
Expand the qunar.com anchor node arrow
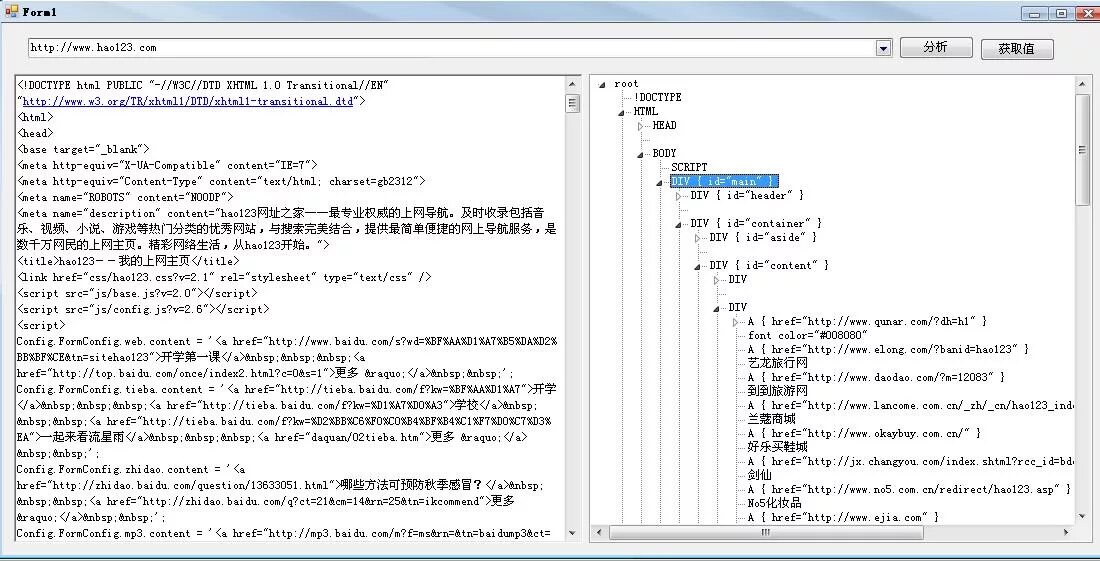point(735,323)
